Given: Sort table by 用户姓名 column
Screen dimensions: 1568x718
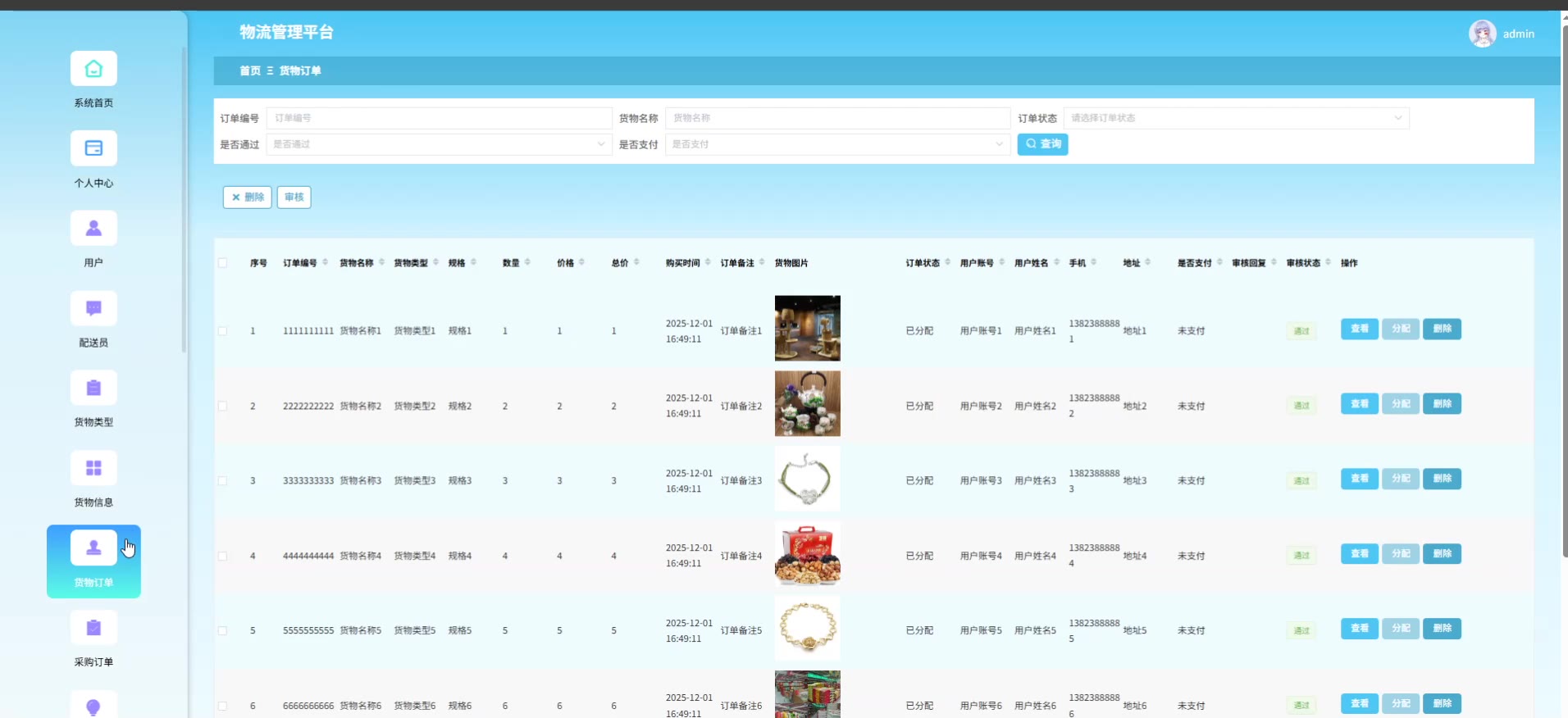Looking at the screenshot, I should [x=1057, y=262].
